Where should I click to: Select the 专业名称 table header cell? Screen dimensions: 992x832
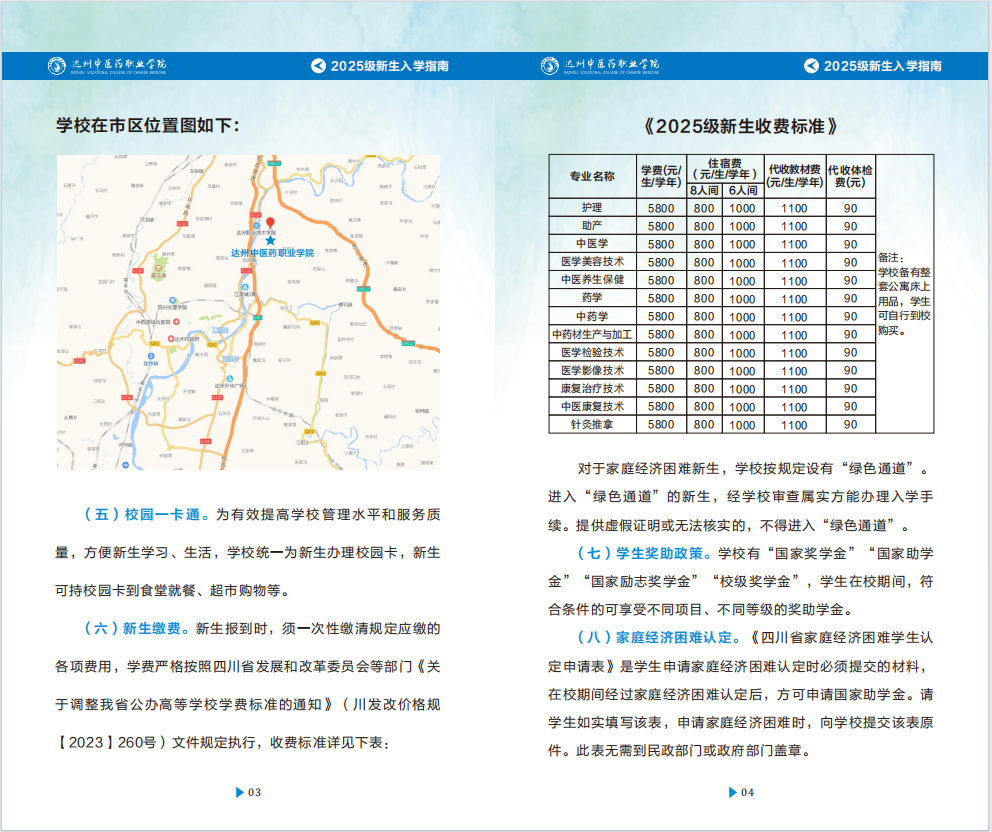pyautogui.click(x=592, y=176)
